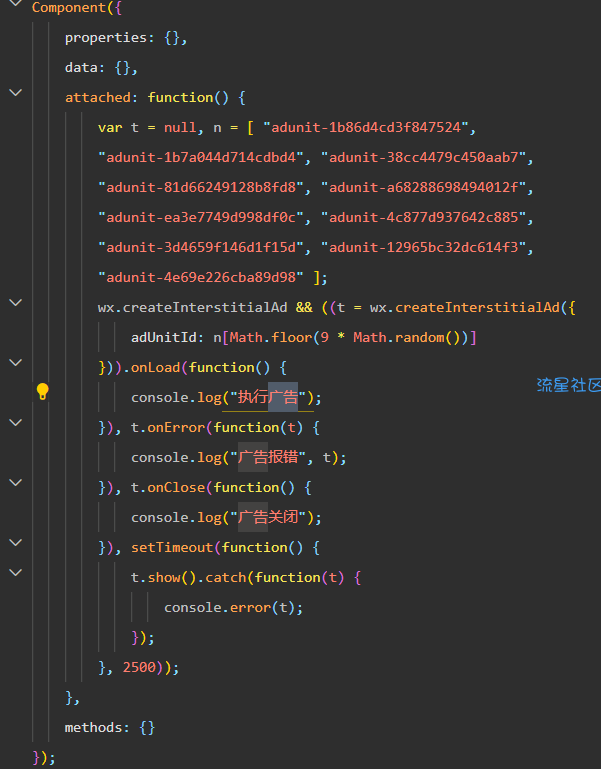Fold the wx.createInterstitialAd && line
601x769 pixels.
16,303
